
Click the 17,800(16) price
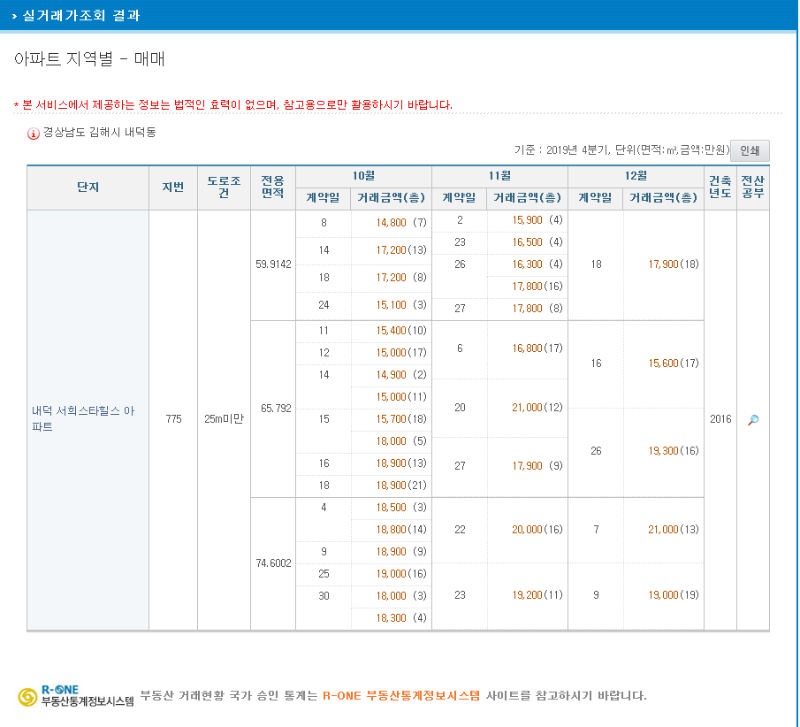tap(537, 286)
